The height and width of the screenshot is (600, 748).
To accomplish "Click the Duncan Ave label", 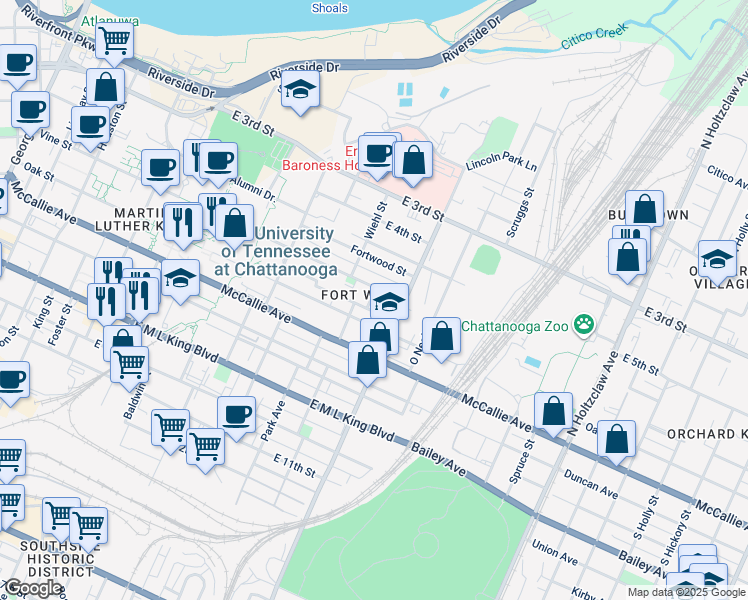I will tap(591, 484).
